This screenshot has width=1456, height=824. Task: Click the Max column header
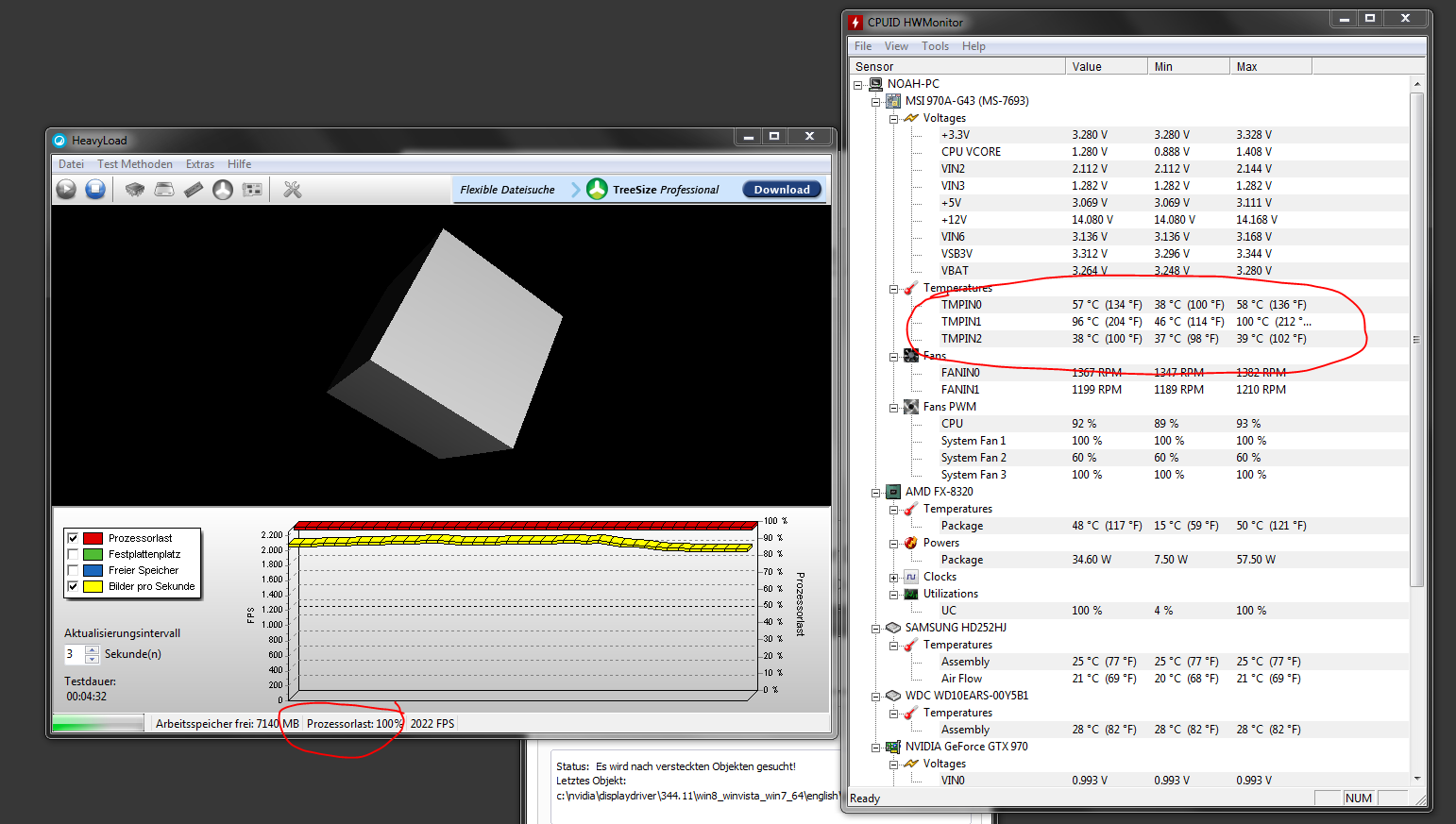pyautogui.click(x=1270, y=66)
